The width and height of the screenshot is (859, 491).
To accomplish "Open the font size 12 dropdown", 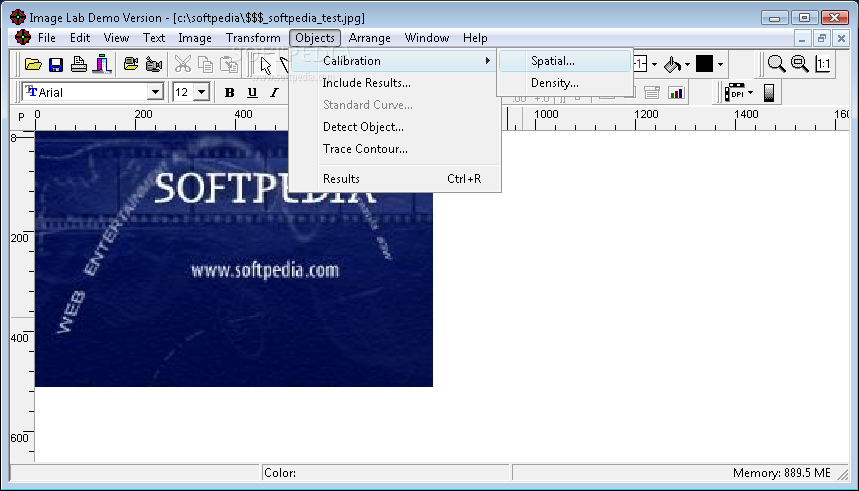I will point(202,92).
